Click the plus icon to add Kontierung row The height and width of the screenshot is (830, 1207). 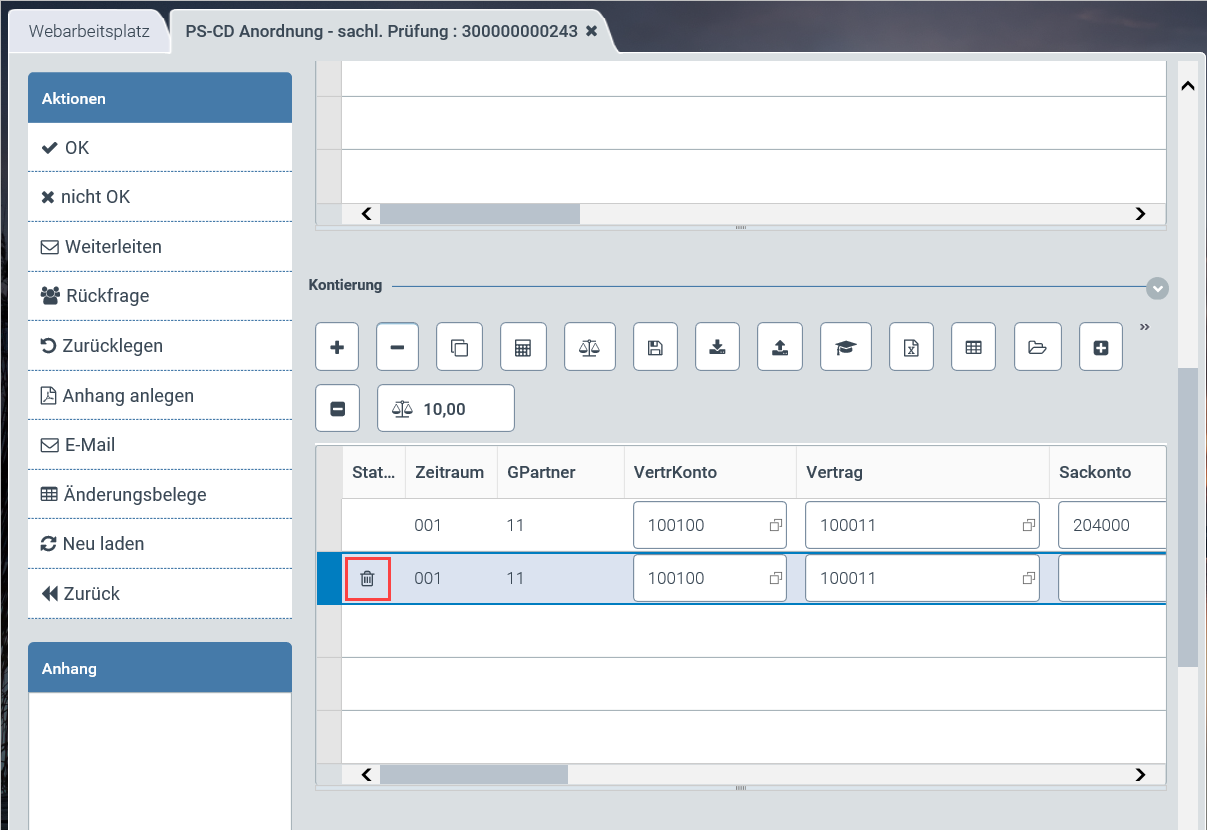337,348
